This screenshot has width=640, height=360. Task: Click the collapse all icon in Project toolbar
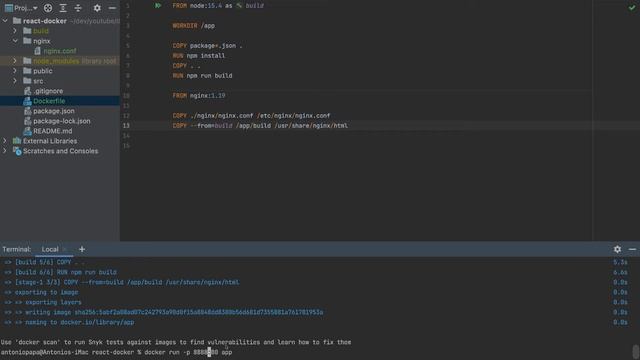(x=78, y=8)
